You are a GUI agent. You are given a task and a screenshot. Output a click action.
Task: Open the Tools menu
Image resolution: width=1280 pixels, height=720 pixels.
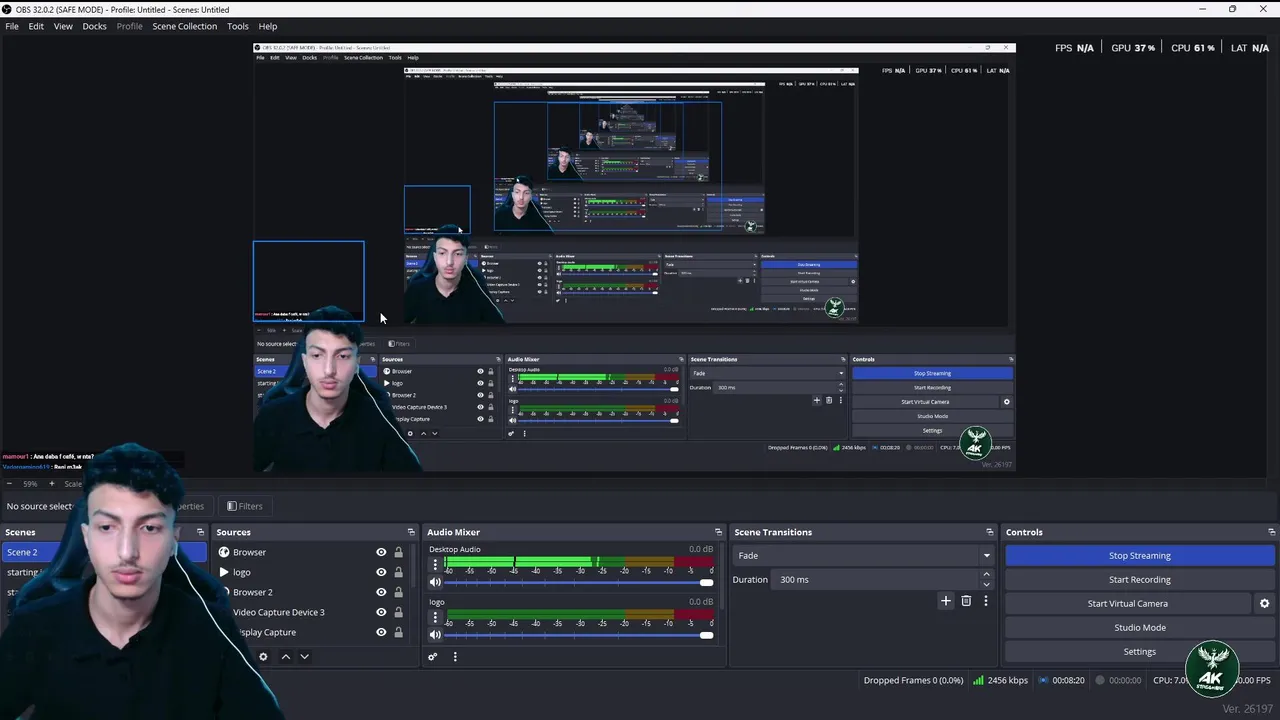point(238,26)
